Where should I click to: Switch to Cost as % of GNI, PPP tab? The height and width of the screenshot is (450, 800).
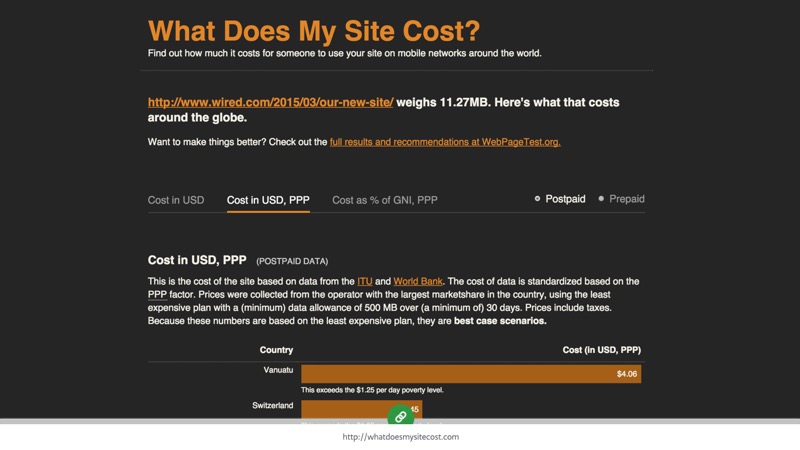(x=384, y=200)
